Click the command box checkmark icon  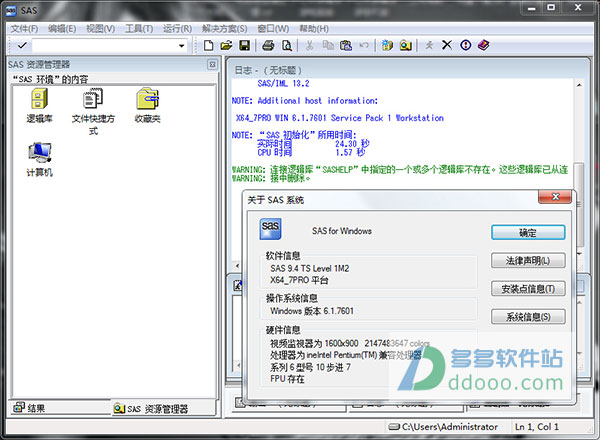pyautogui.click(x=22, y=46)
